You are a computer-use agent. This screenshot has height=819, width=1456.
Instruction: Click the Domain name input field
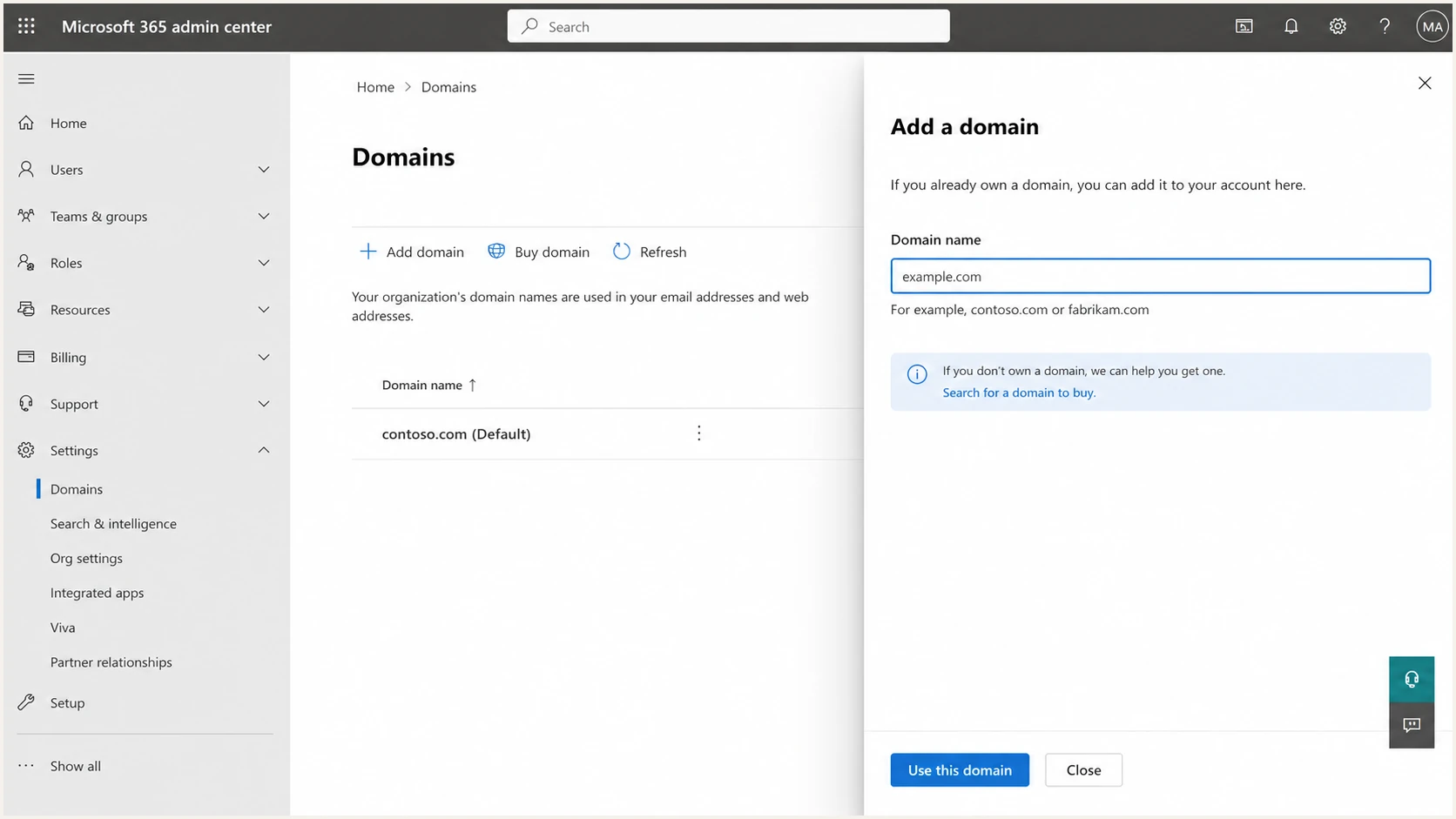(1160, 276)
